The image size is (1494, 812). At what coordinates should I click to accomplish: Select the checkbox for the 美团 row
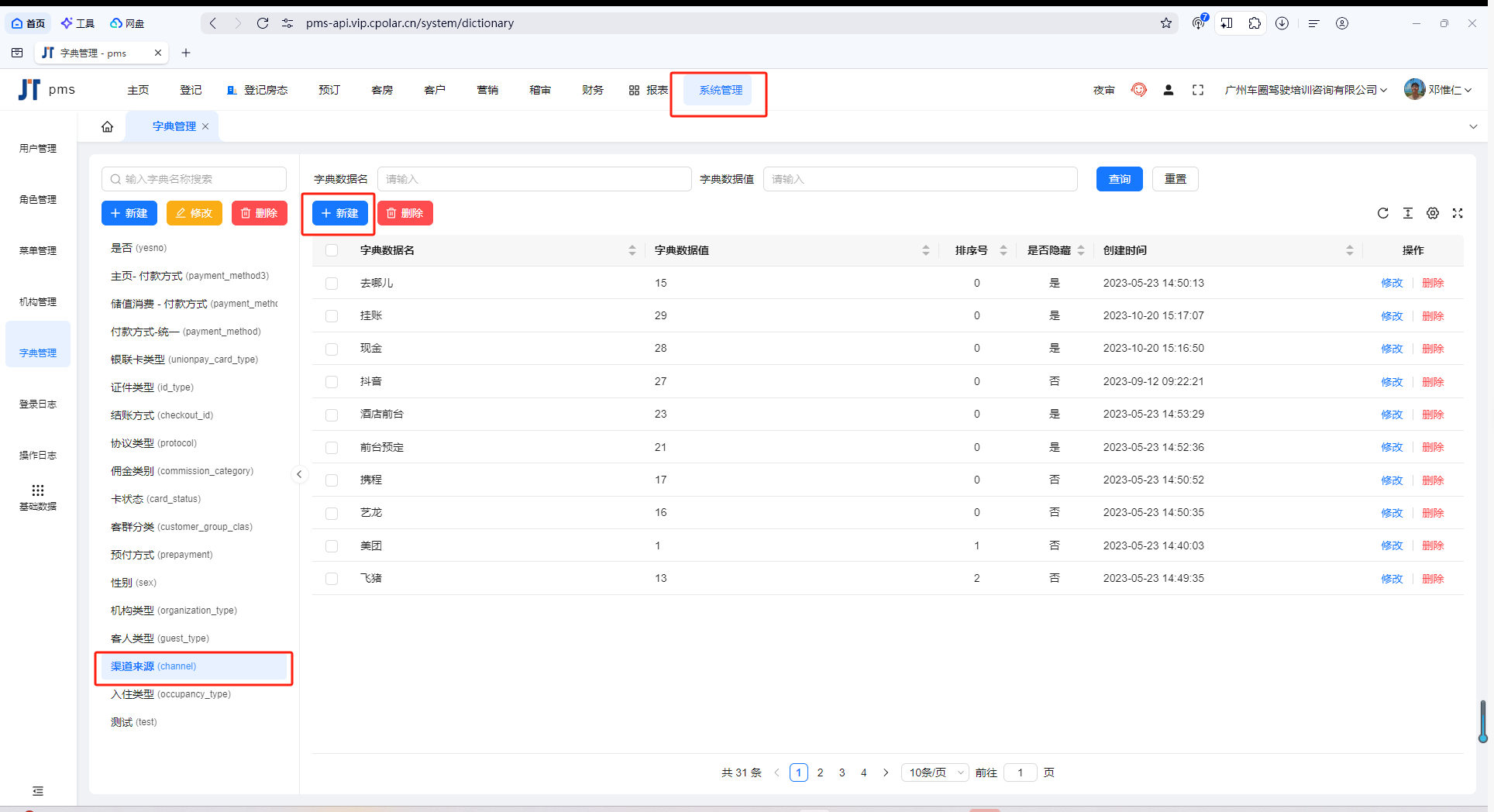[332, 546]
